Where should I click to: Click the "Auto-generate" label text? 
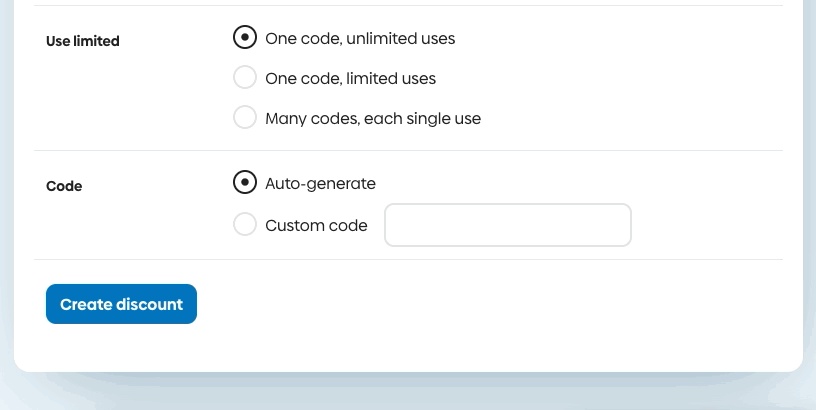320,183
